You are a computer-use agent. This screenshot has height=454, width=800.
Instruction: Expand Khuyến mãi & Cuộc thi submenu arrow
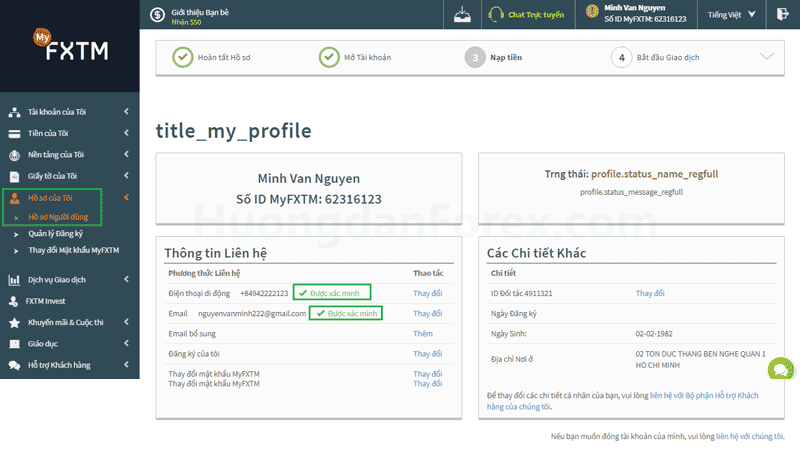coord(126,322)
